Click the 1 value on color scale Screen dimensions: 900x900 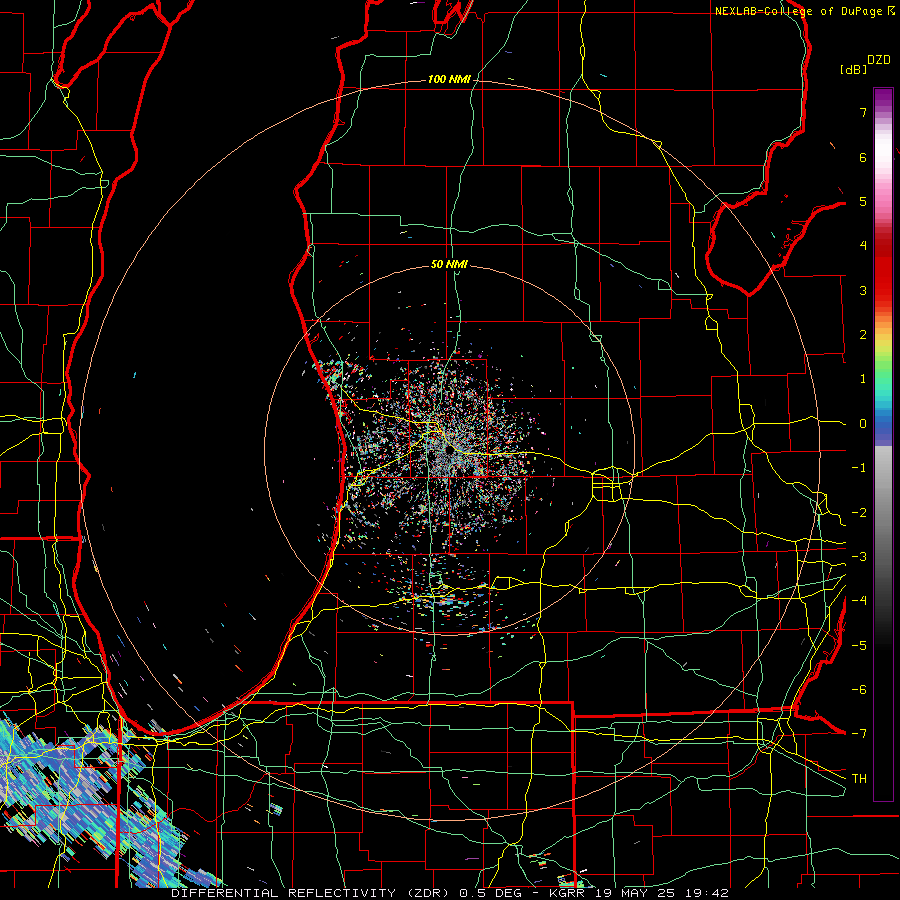click(863, 379)
